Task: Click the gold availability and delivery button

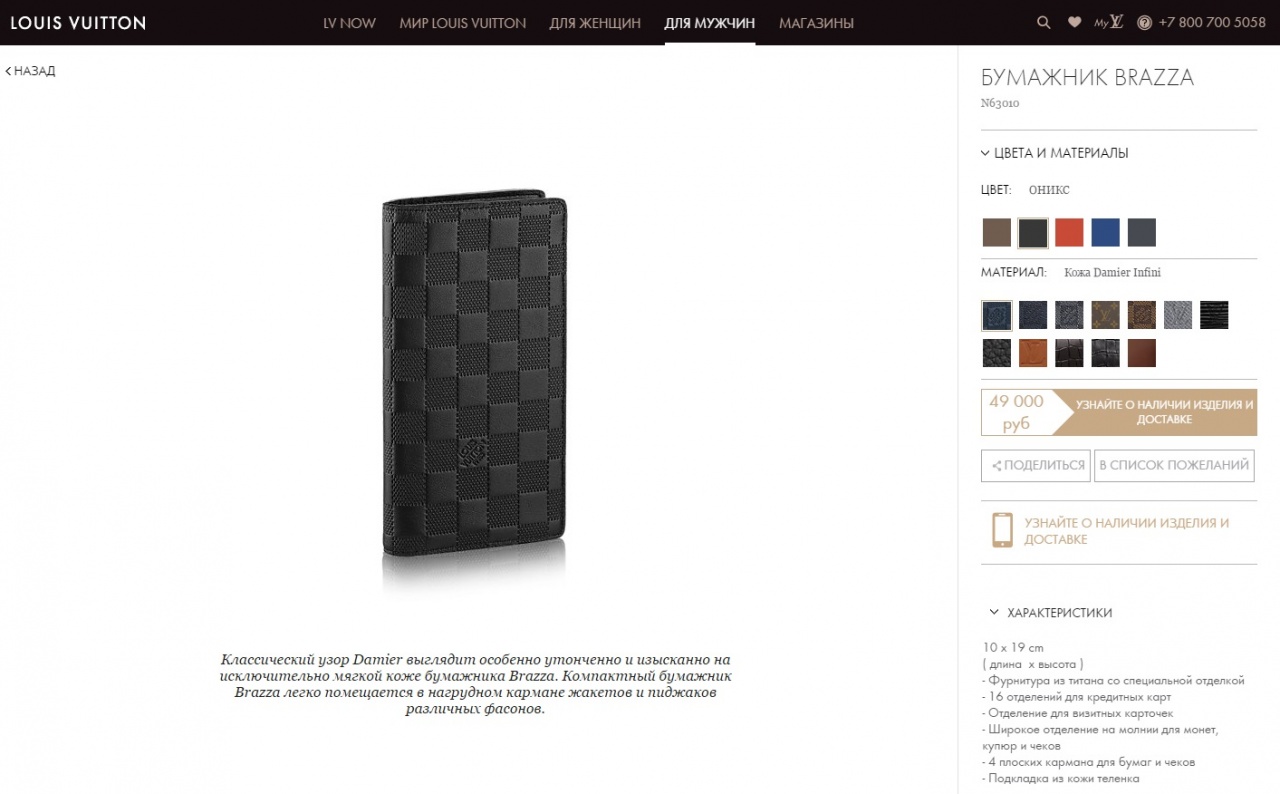Action: pyautogui.click(x=1156, y=412)
